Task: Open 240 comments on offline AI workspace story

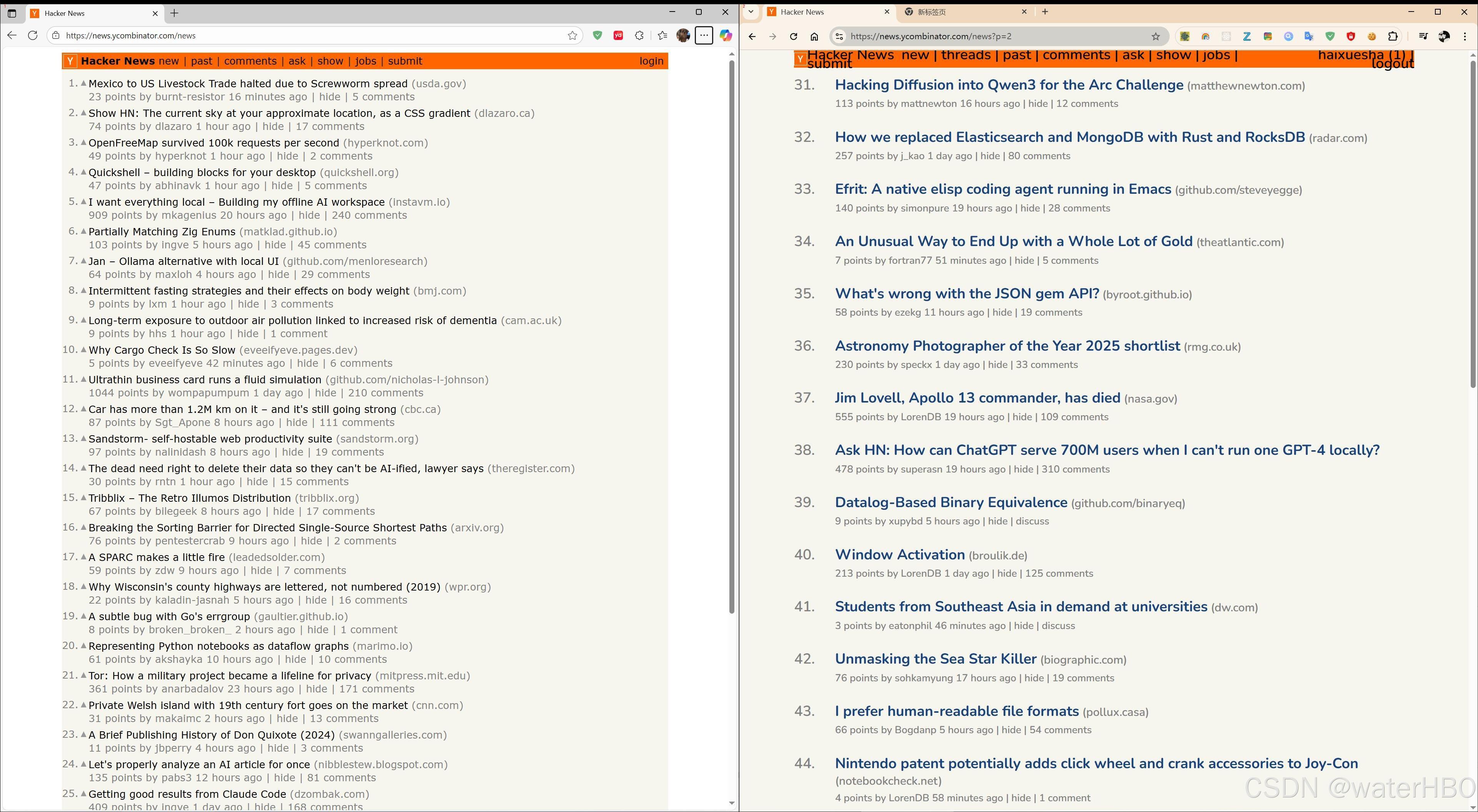Action: [369, 215]
